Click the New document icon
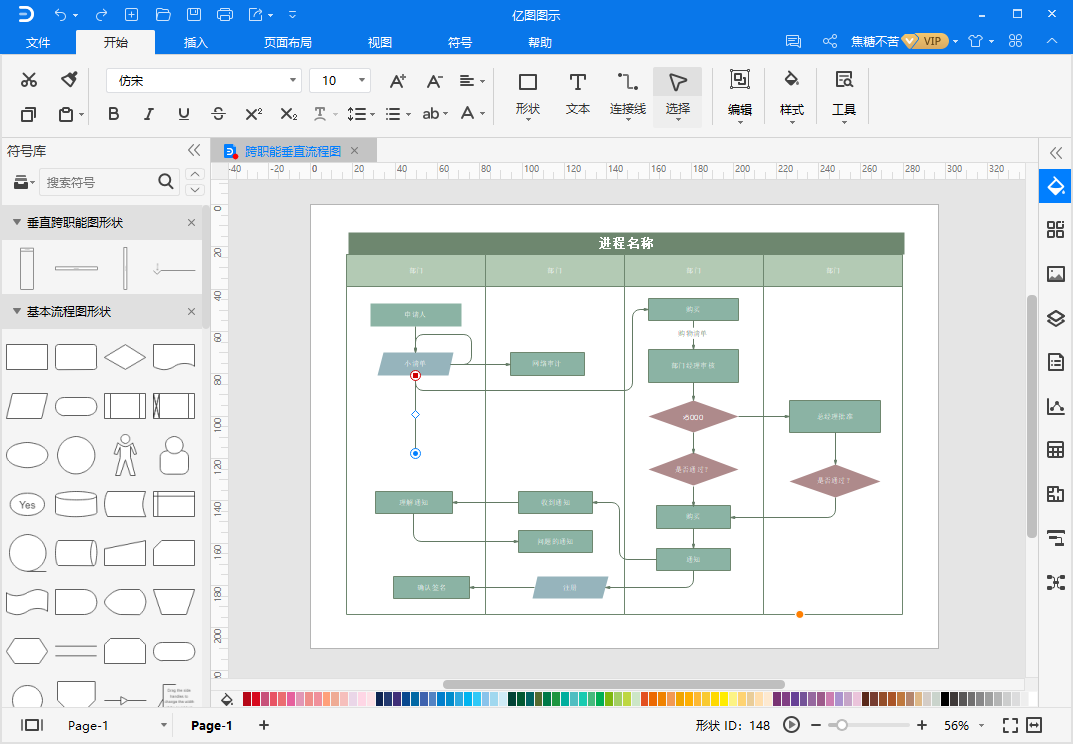Viewport: 1073px width, 744px height. point(131,14)
